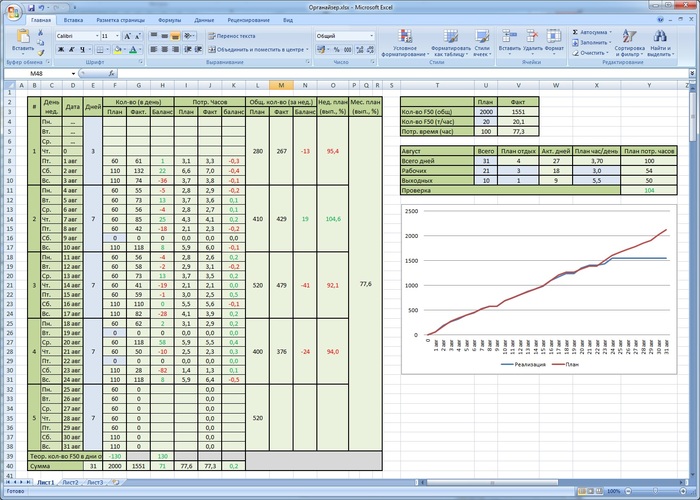
Task: Open Sort & Filter (Сортировка и фильтр)
Action: click(629, 43)
